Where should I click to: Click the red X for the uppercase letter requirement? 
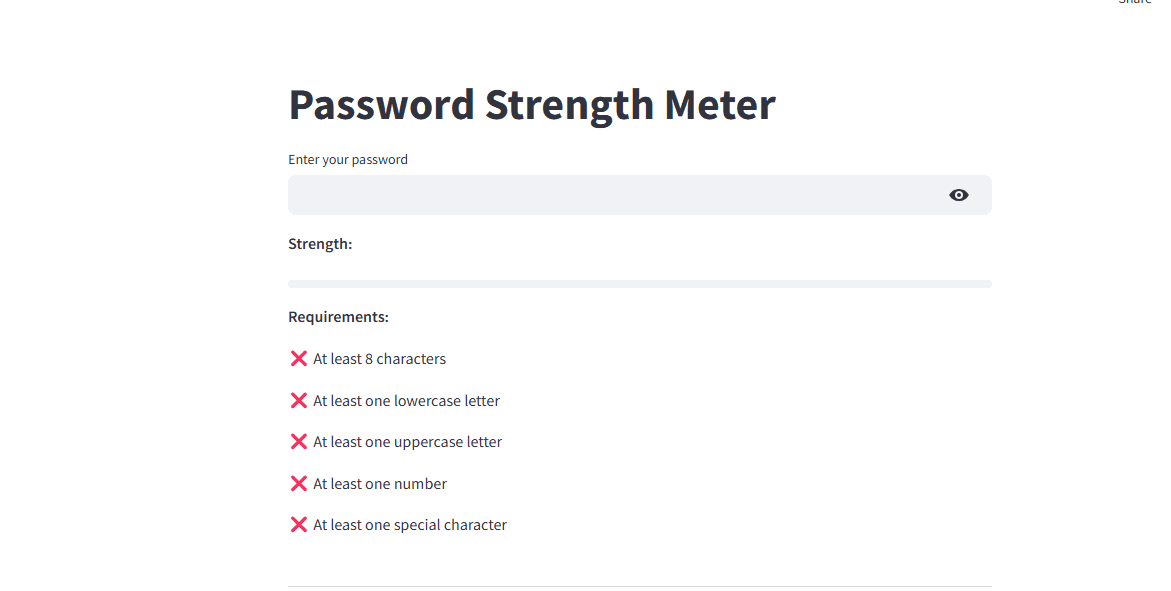[298, 441]
